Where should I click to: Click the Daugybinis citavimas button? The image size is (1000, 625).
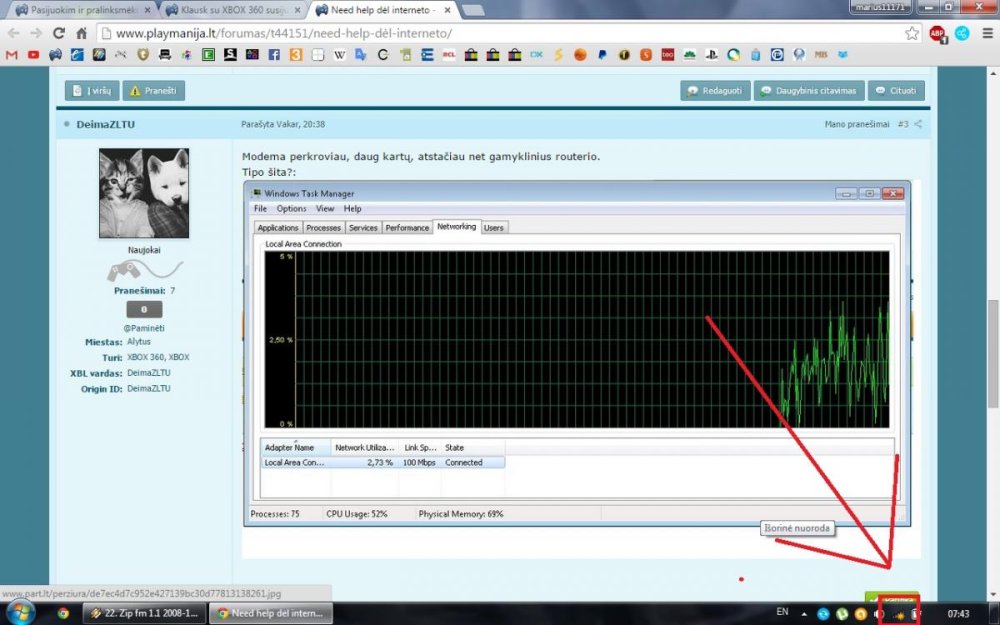[x=809, y=91]
